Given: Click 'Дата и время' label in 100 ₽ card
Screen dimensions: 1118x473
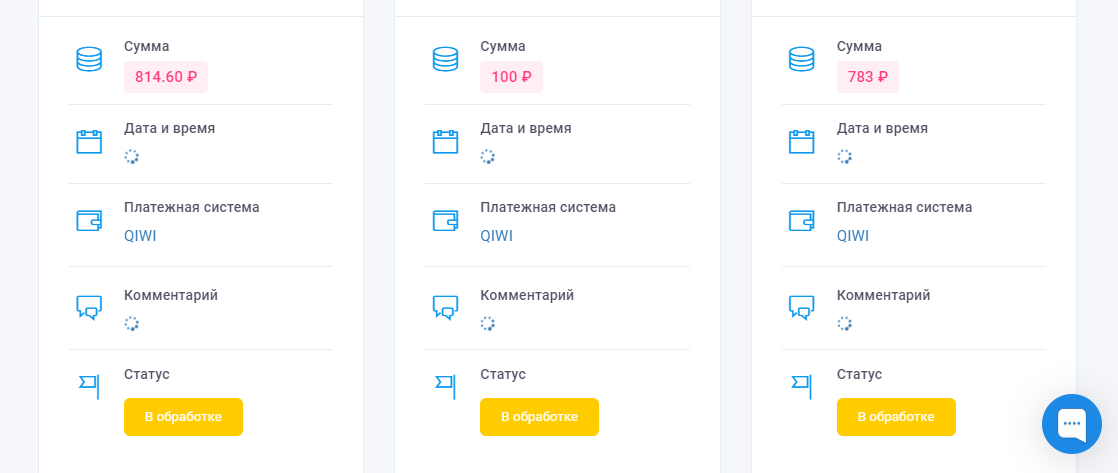Looking at the screenshot, I should (525, 128).
